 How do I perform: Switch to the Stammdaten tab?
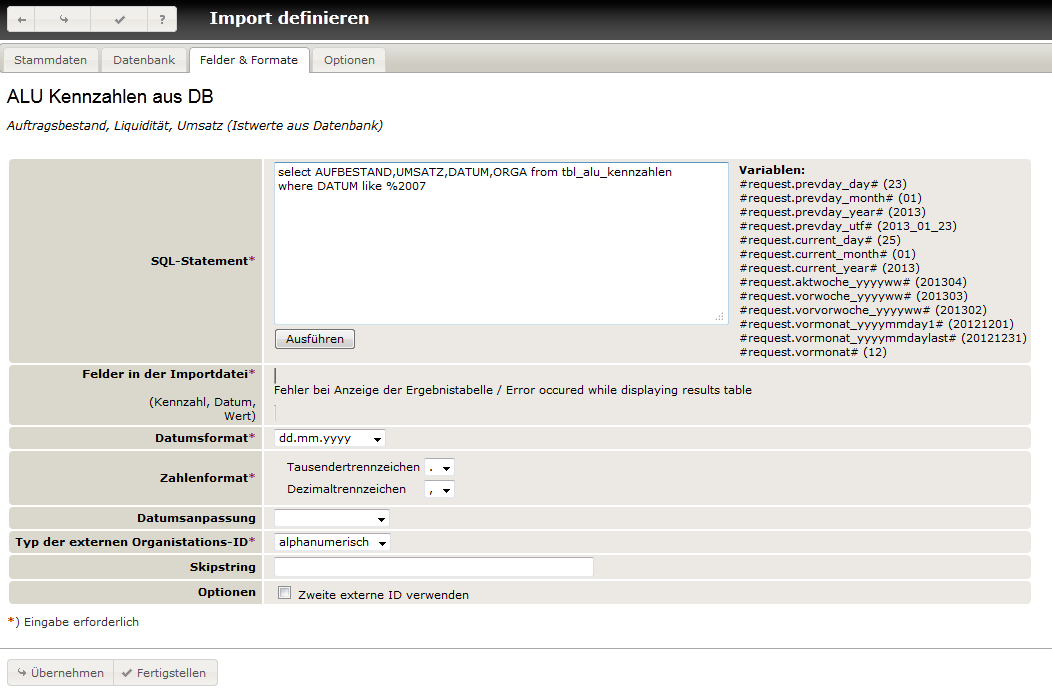50,60
